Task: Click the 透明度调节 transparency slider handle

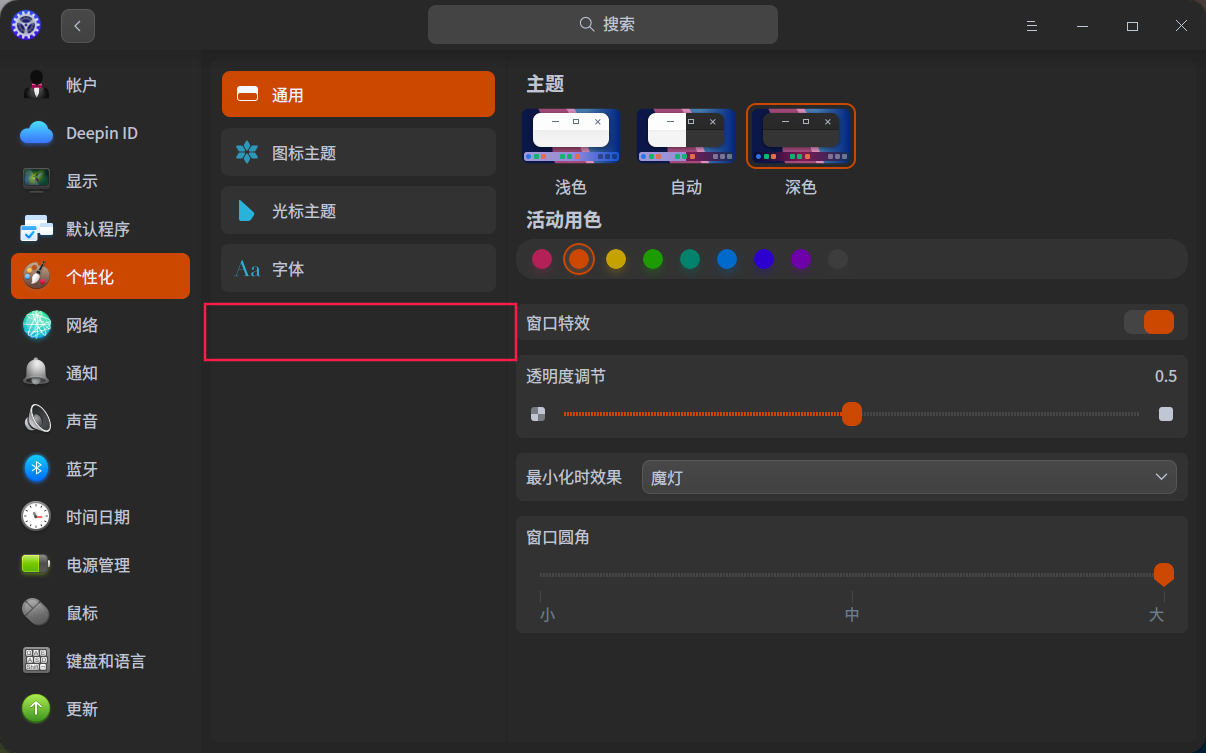Action: 852,414
